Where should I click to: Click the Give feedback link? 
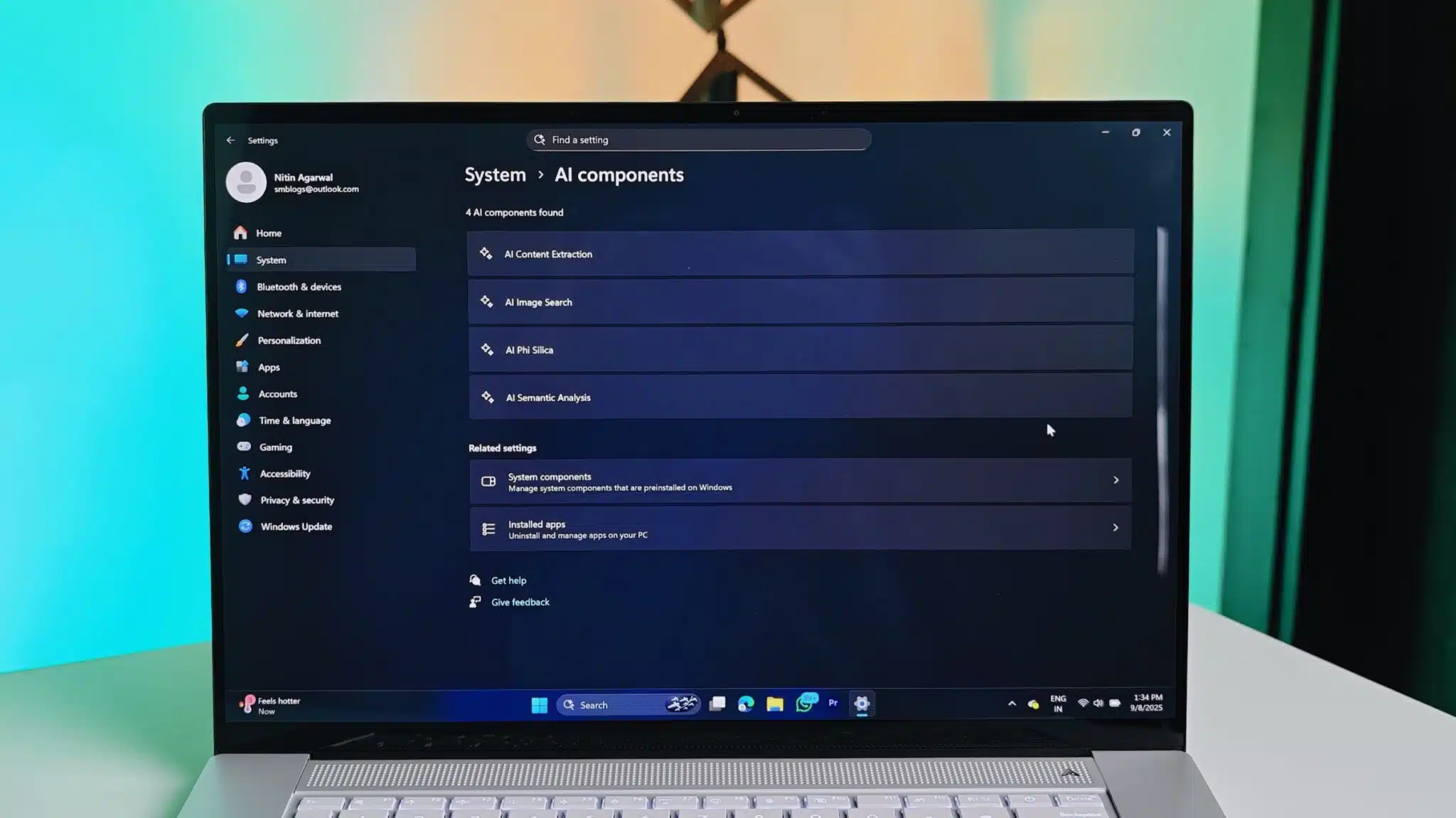point(520,602)
